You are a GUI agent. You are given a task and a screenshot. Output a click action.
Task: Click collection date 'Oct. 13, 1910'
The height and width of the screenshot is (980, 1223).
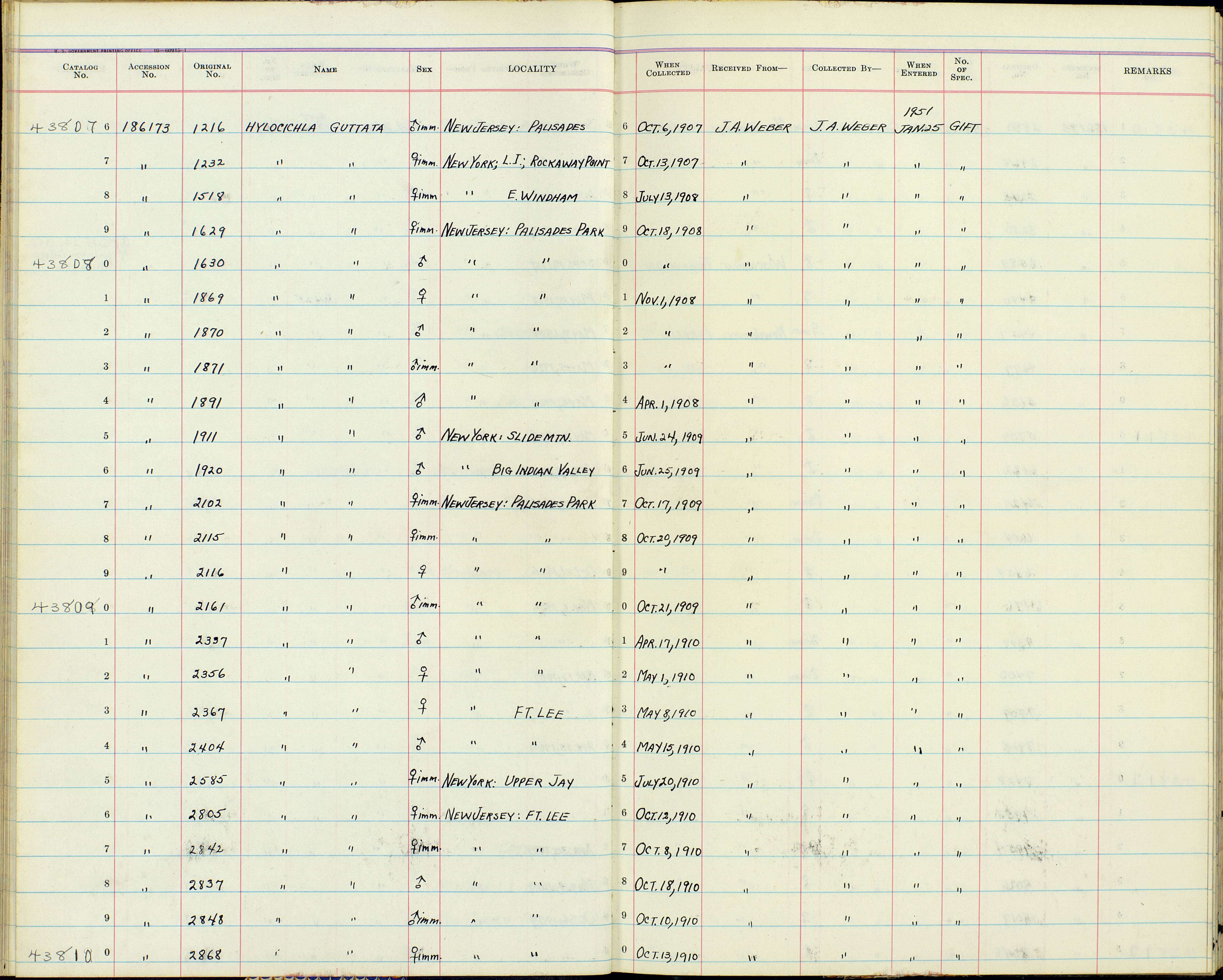click(x=667, y=955)
